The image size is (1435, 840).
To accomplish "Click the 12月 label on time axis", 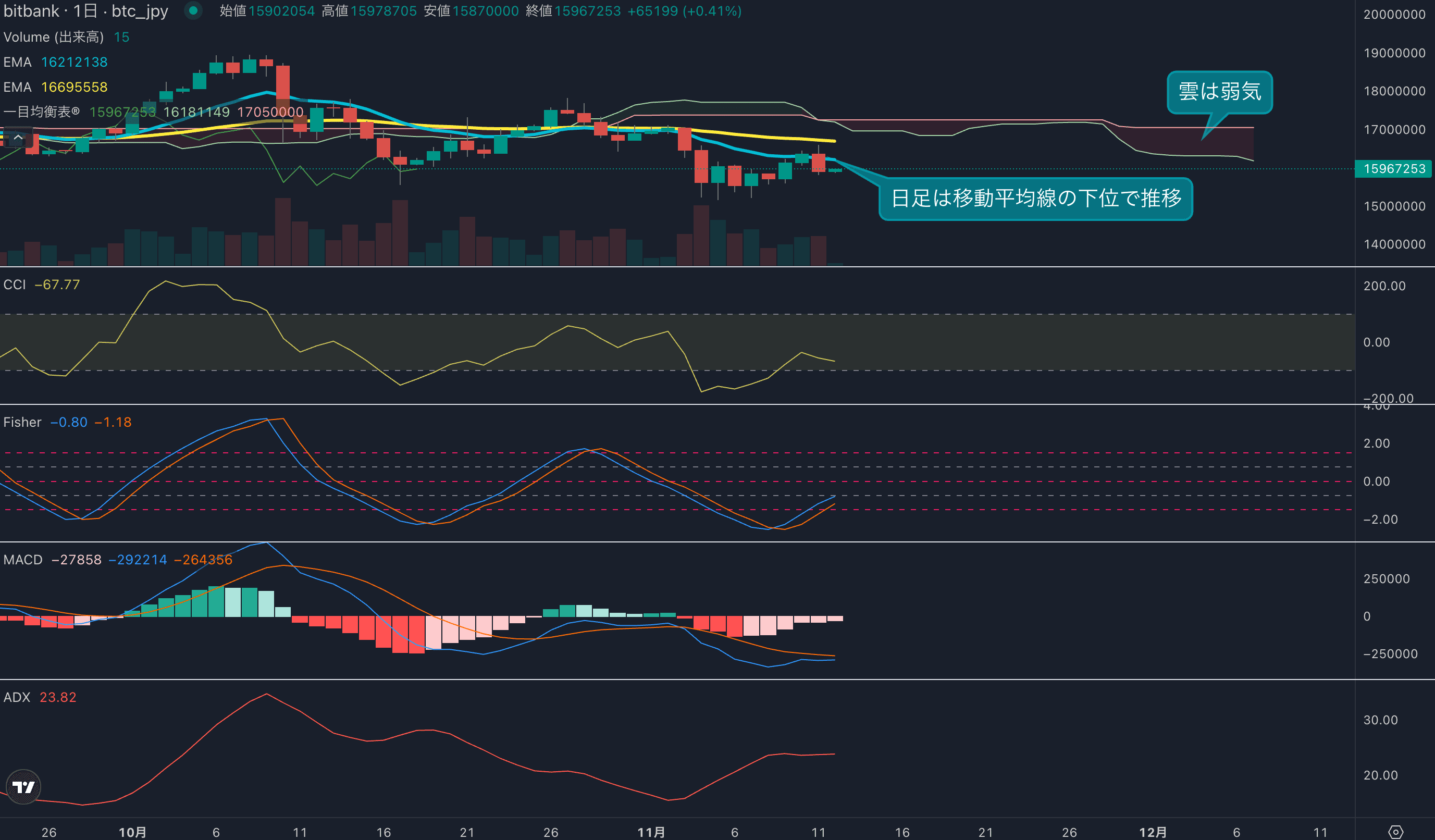I will pos(1153,832).
